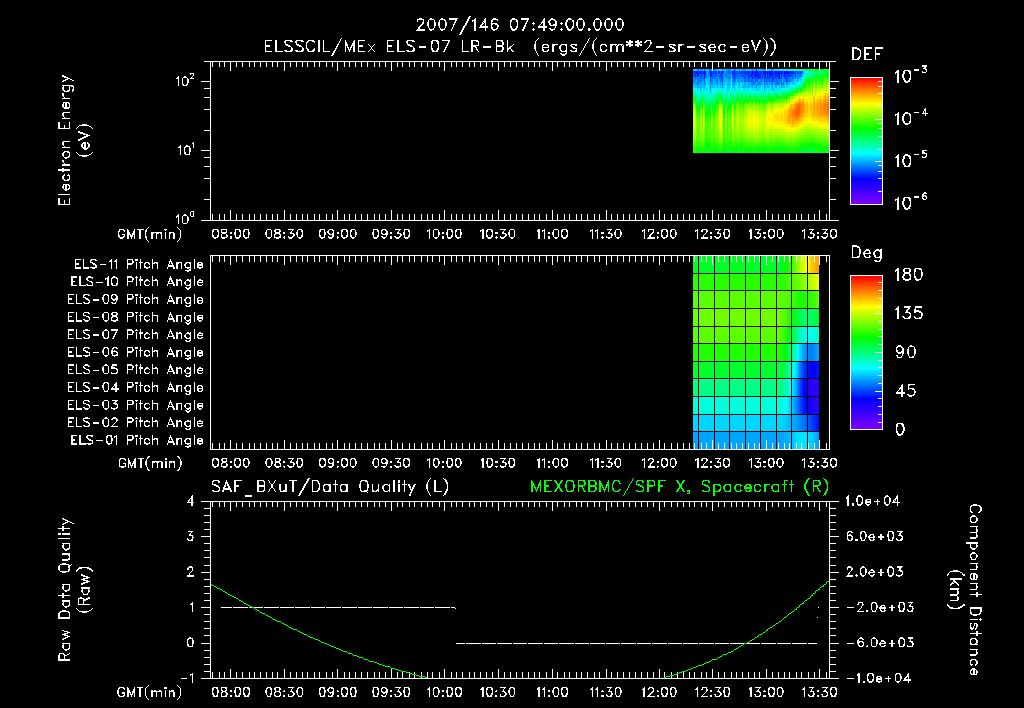
Task: Click the 10^0 electron energy axis tick
Action: point(185,218)
